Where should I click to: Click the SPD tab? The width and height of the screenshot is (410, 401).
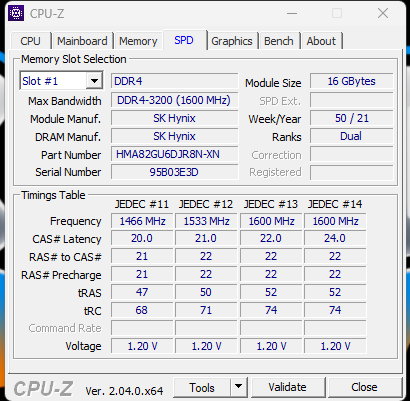[184, 40]
